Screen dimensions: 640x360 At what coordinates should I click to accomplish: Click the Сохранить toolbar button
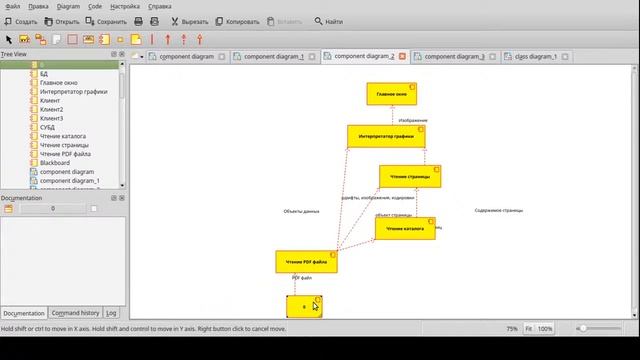pyautogui.click(x=106, y=22)
